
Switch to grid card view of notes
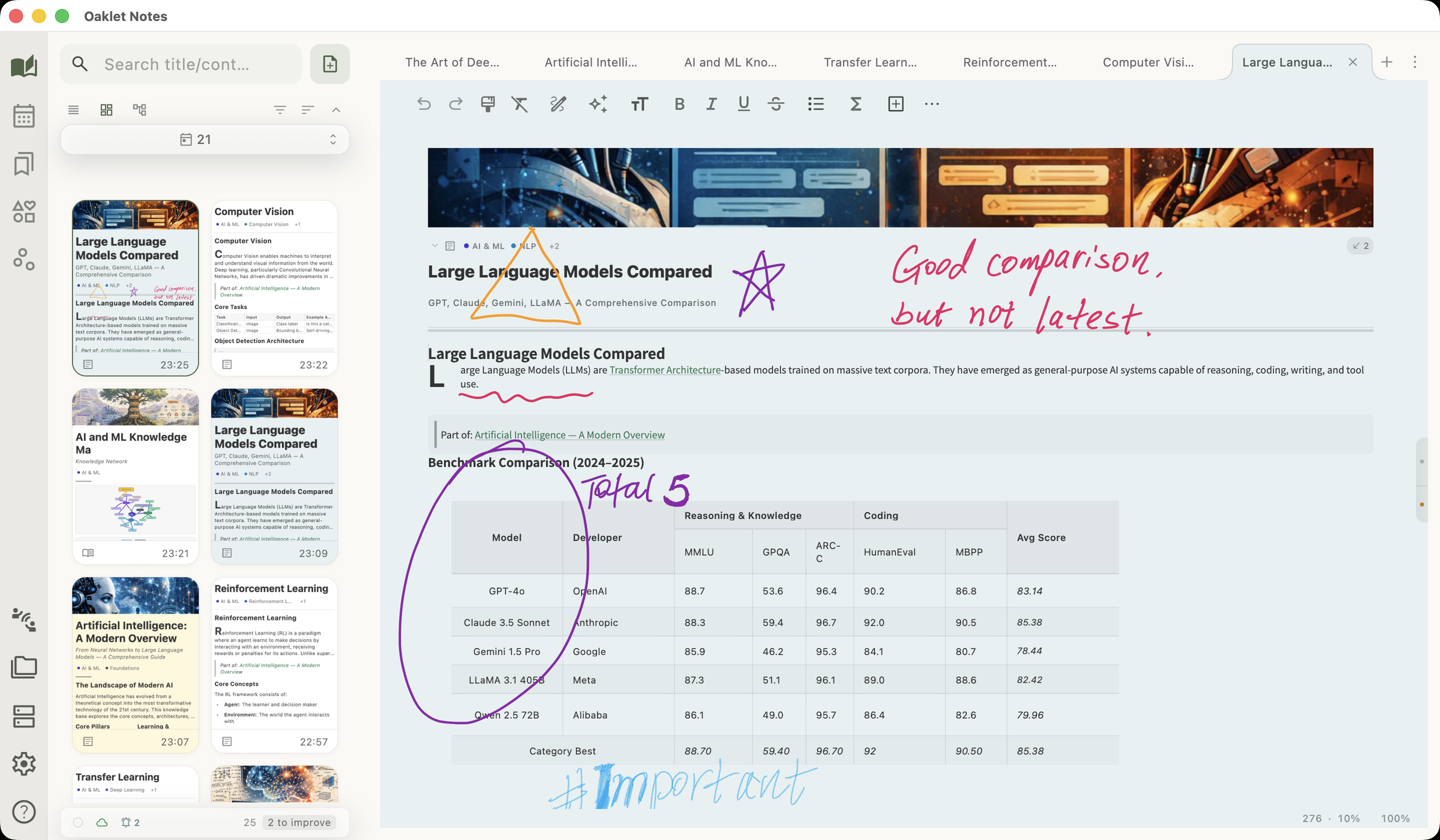106,110
